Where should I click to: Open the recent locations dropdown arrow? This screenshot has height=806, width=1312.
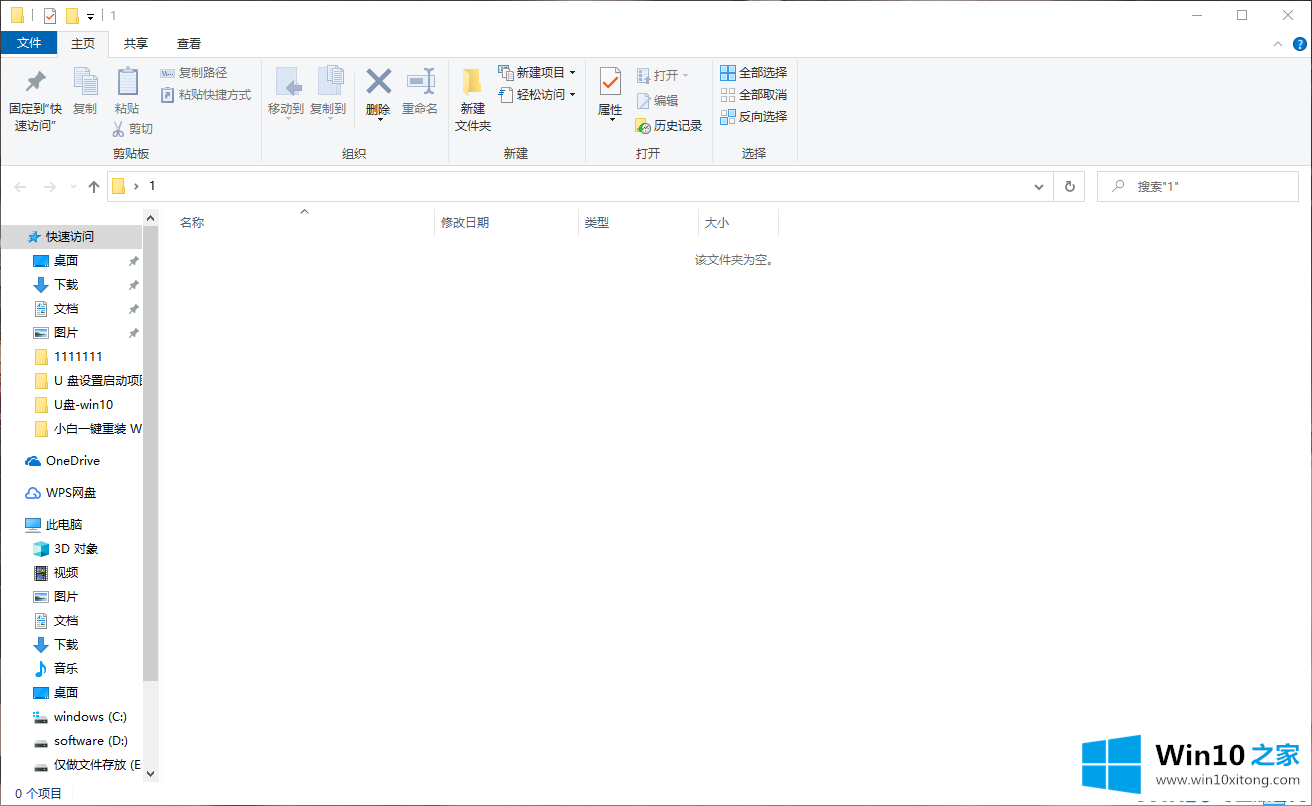73,187
